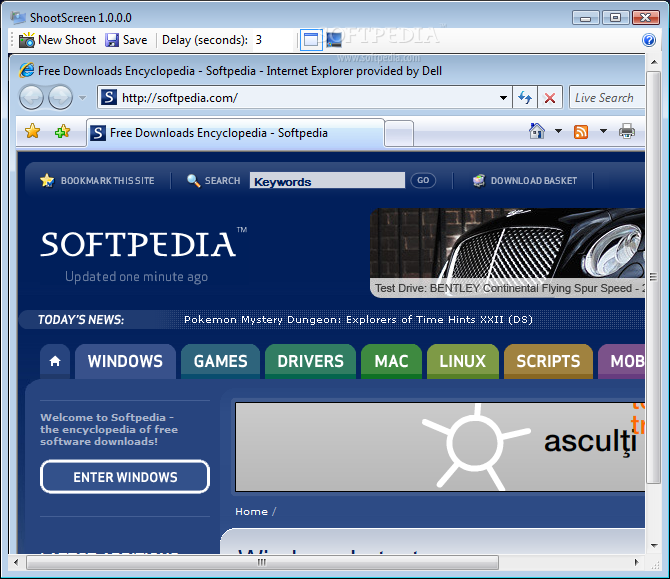Open the Pokemon Mystery Dungeon news headline
670x579 pixels.
click(358, 320)
